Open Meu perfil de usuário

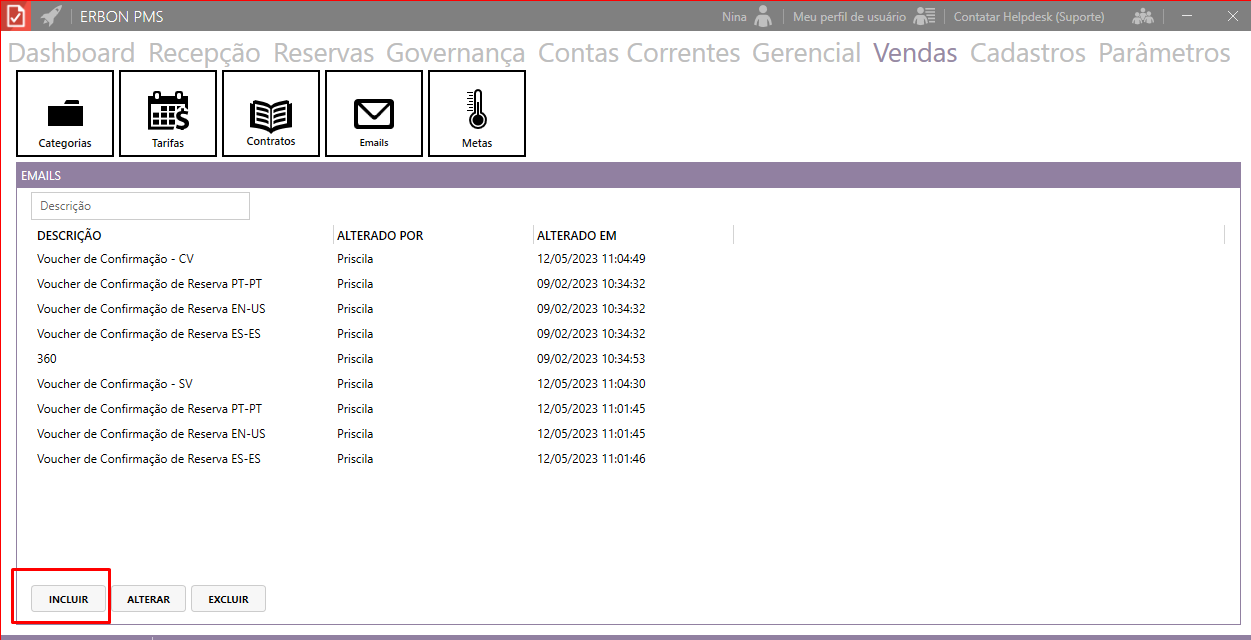click(849, 17)
